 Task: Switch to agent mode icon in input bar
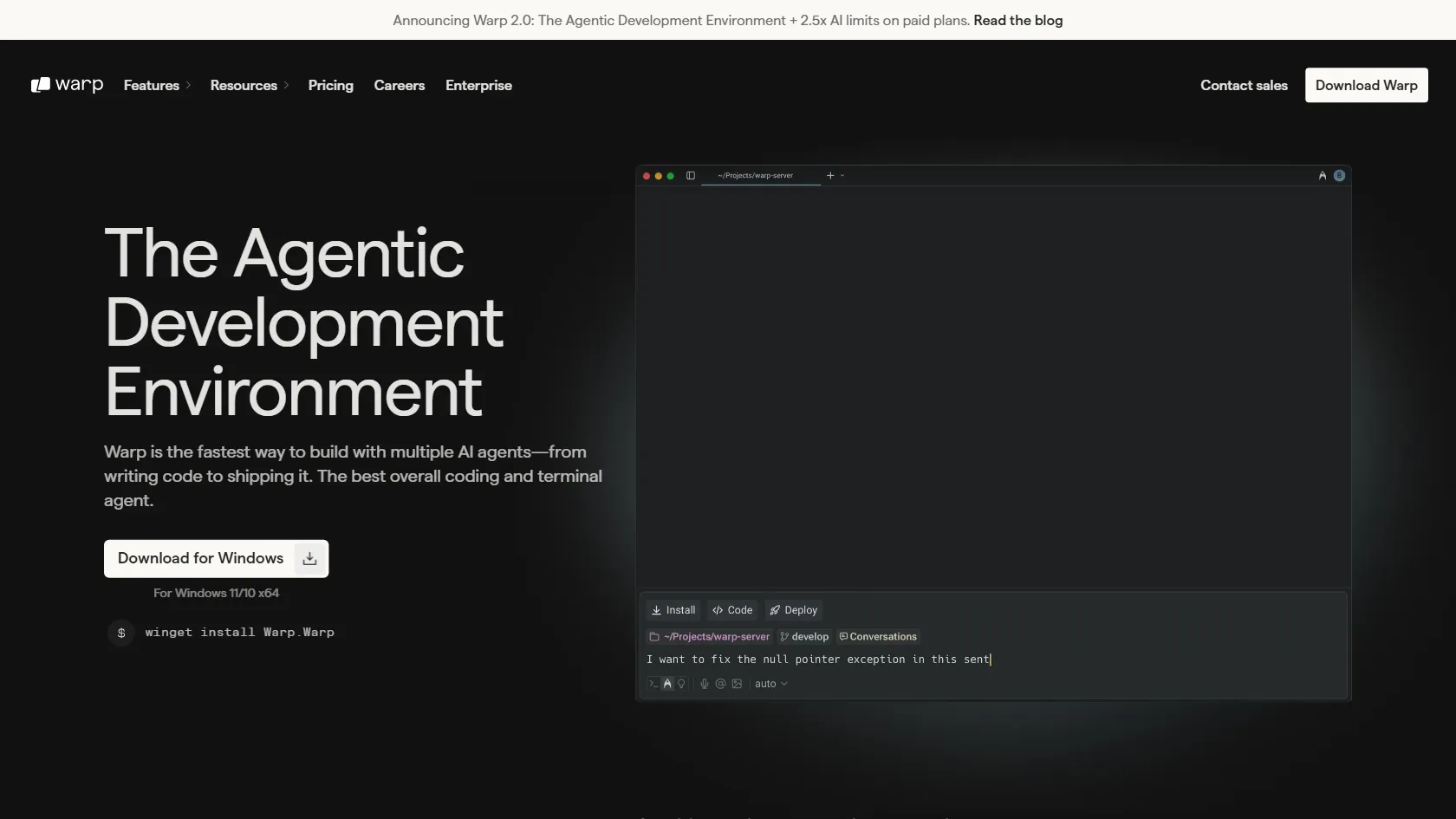click(667, 684)
